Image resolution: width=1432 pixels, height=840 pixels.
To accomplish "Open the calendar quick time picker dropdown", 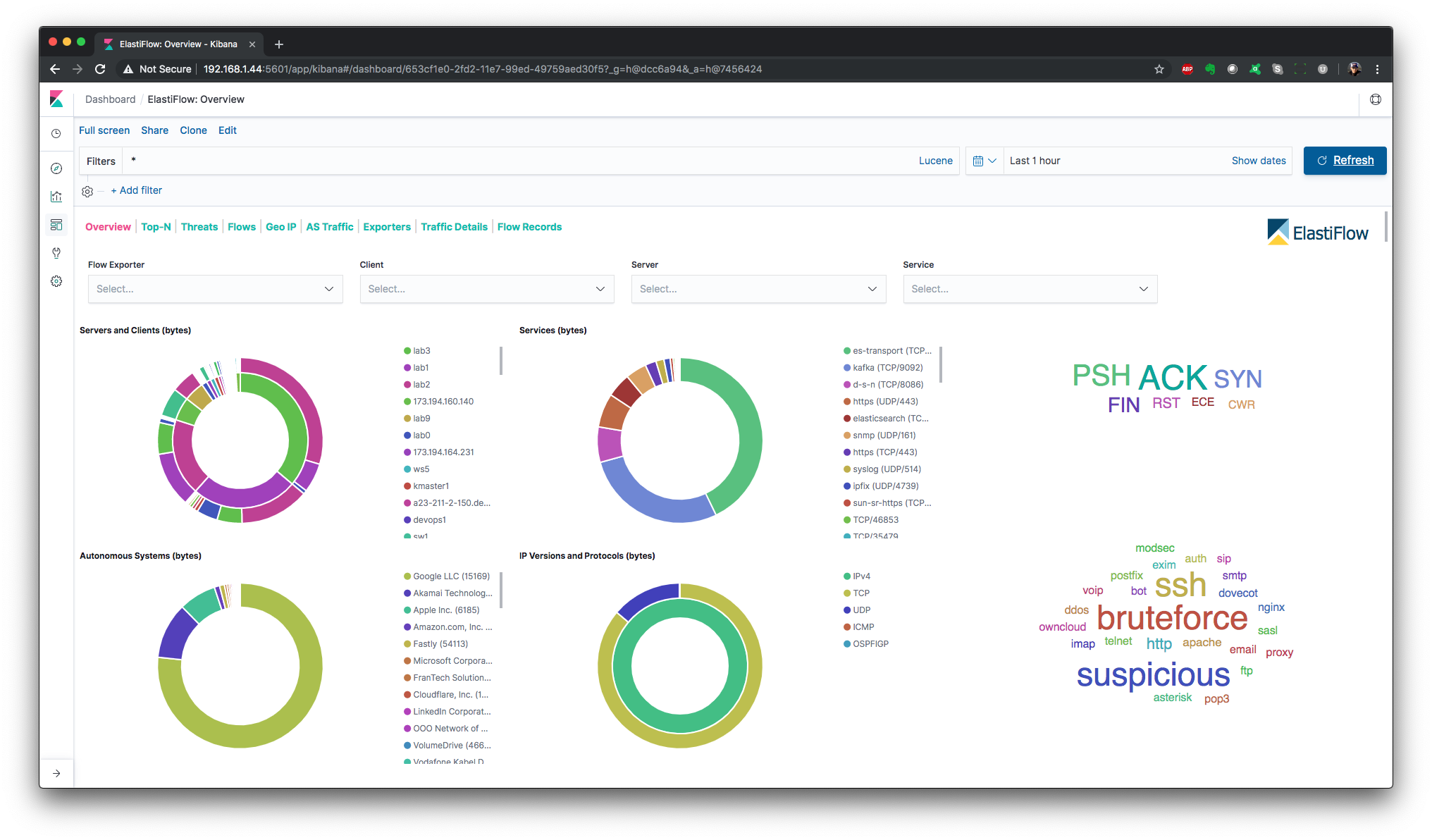I will tap(984, 161).
